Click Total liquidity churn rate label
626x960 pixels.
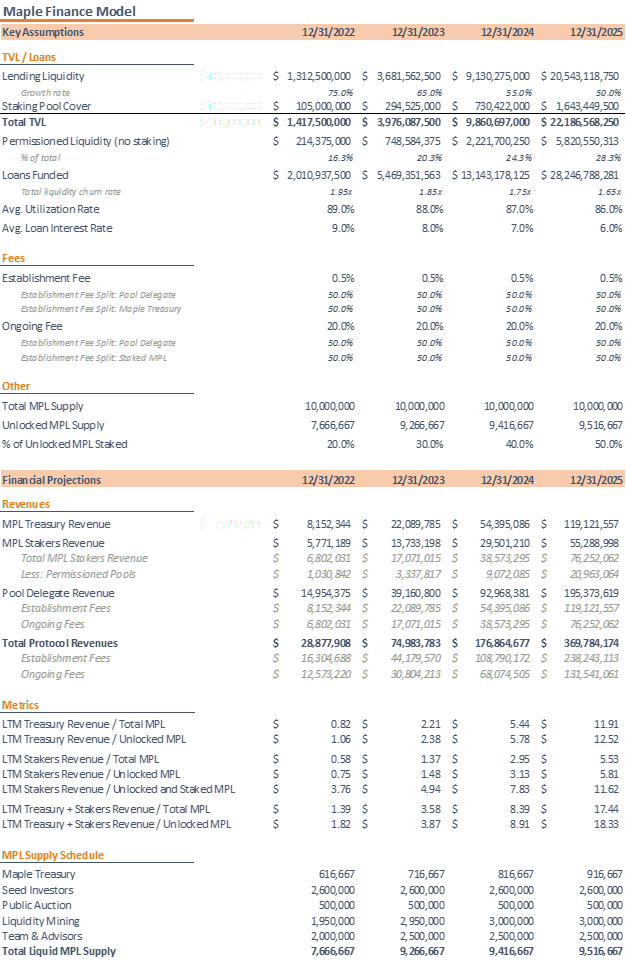tap(70, 192)
